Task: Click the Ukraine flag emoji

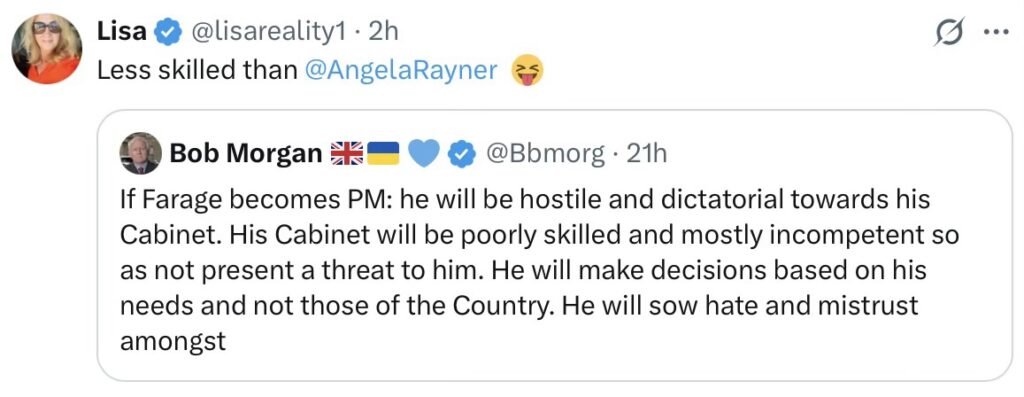Action: coord(383,154)
